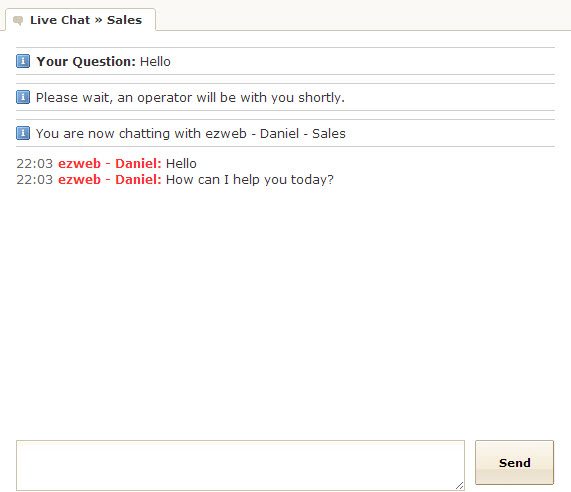Click the Send button

(x=514, y=463)
